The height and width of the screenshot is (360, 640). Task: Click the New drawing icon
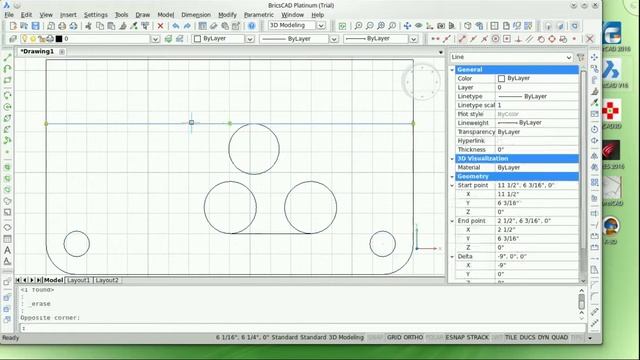(x=13, y=26)
